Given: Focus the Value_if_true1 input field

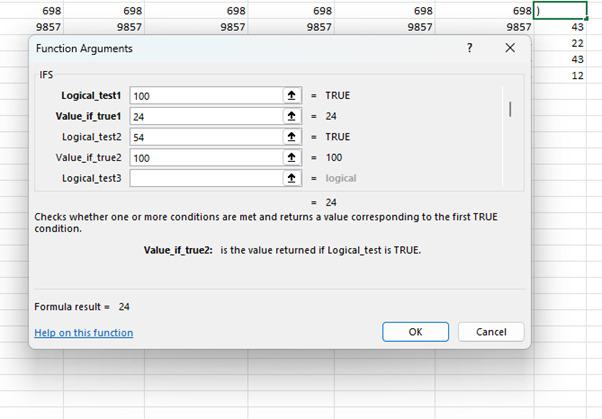Looking at the screenshot, I should click(x=206, y=116).
